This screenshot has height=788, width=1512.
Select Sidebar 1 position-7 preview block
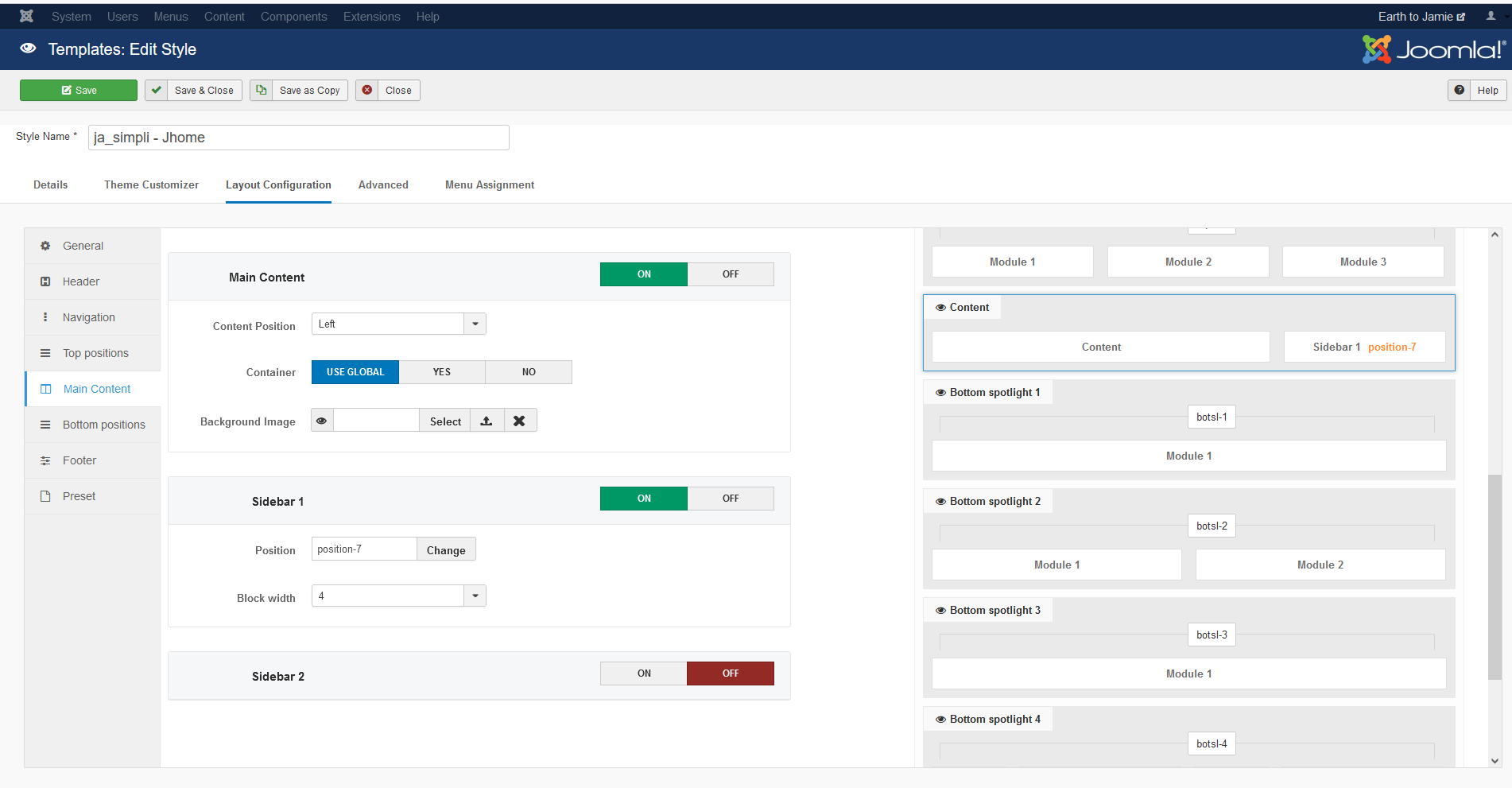point(1364,347)
